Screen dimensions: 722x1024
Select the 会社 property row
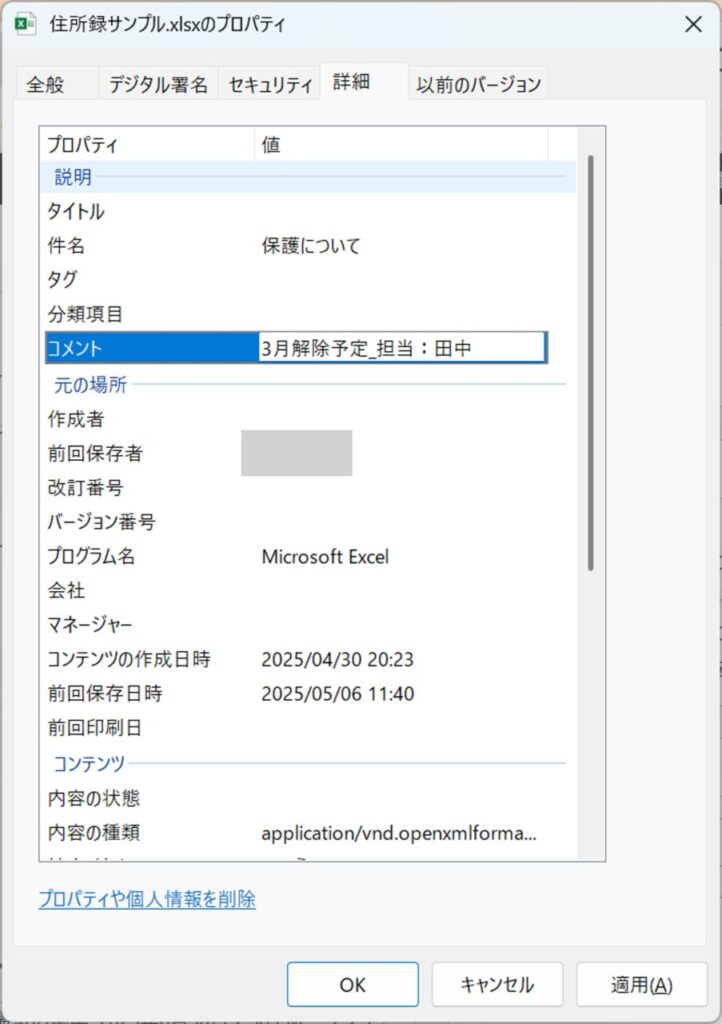pos(307,590)
